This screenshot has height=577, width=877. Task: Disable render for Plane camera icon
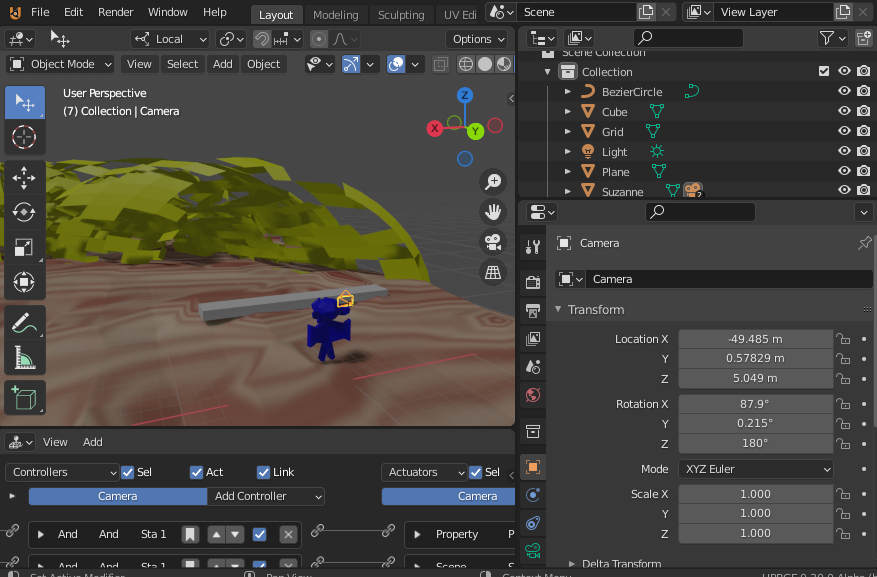864,171
